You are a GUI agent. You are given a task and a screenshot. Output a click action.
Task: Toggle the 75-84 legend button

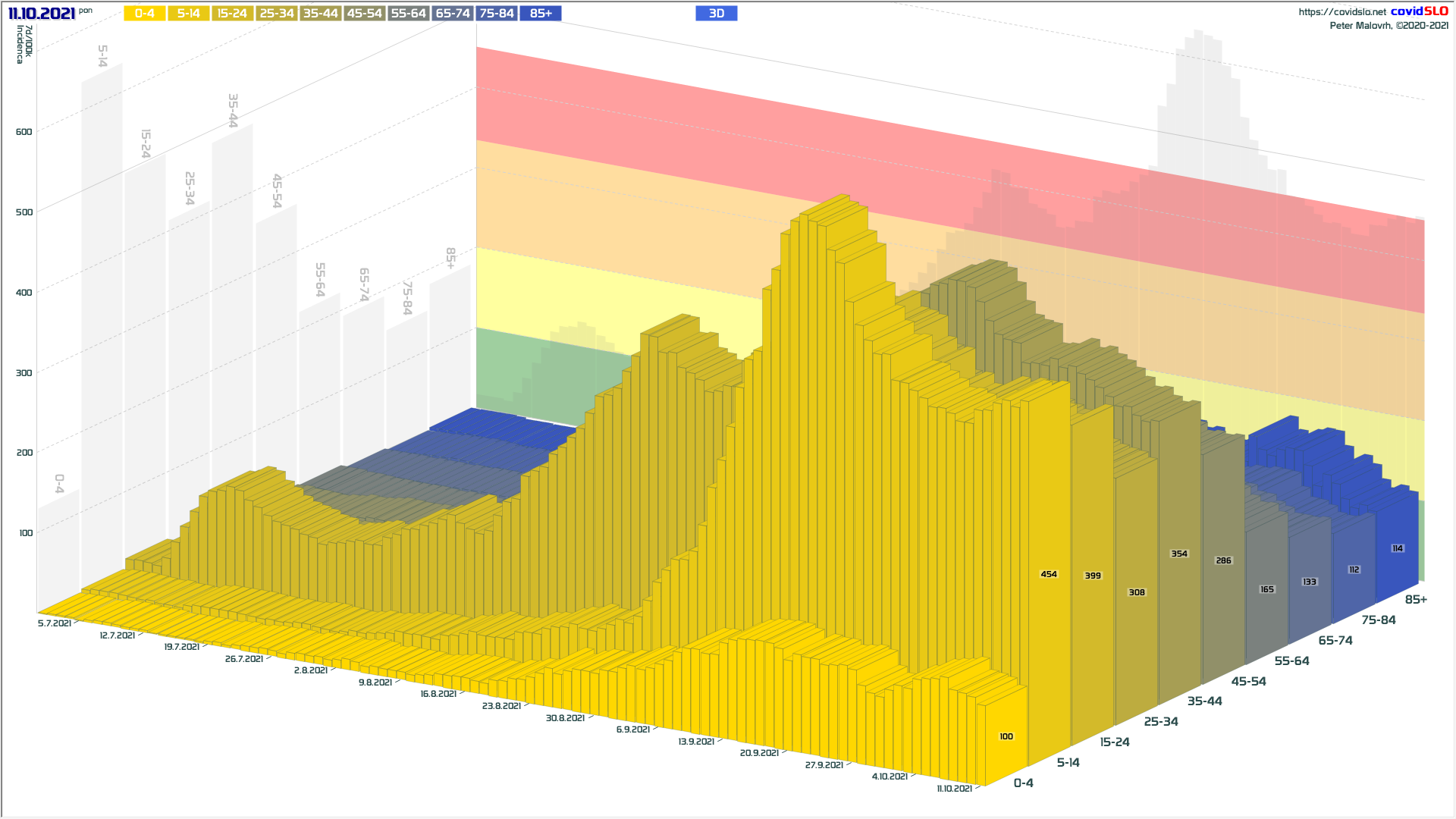click(497, 14)
